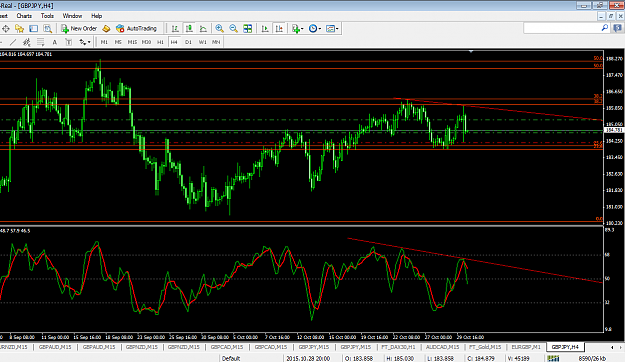This screenshot has width=625, height=362.
Task: Switch chart to bar chart icon
Action: click(x=175, y=28)
